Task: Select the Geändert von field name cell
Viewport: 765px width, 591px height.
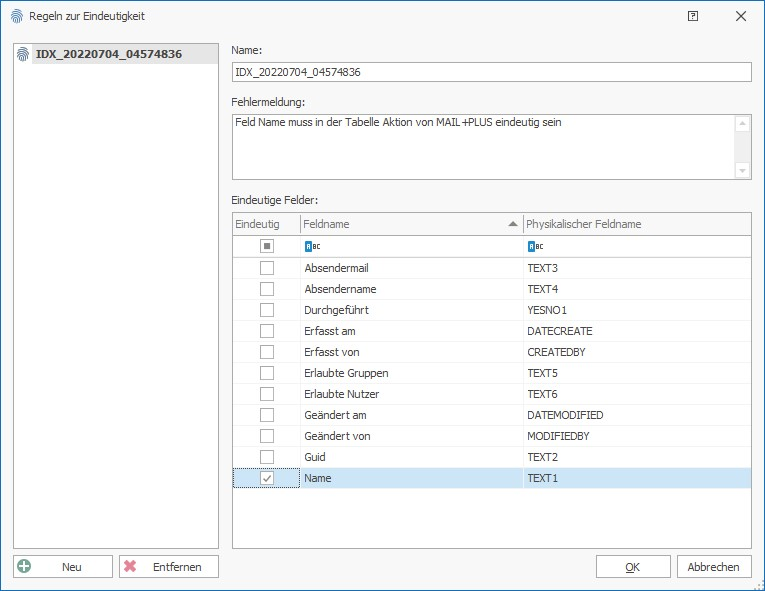Action: pos(412,436)
